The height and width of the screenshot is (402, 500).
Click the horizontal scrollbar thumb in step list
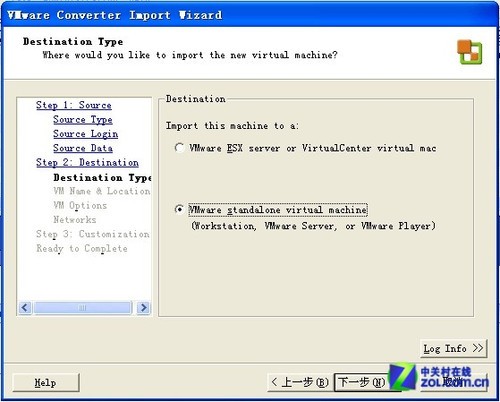[x=82, y=307]
